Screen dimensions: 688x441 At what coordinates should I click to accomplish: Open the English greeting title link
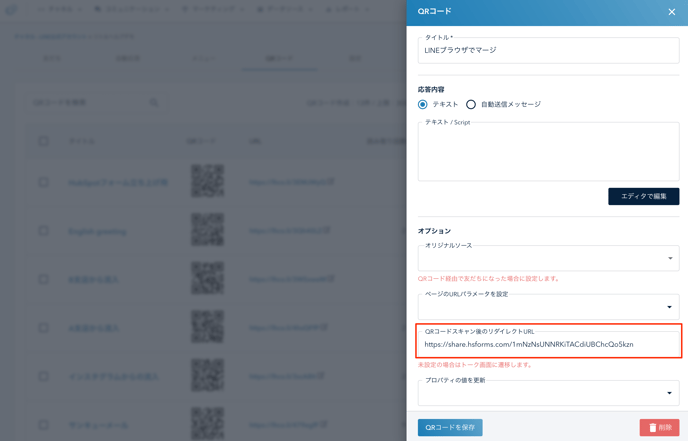coord(97,231)
